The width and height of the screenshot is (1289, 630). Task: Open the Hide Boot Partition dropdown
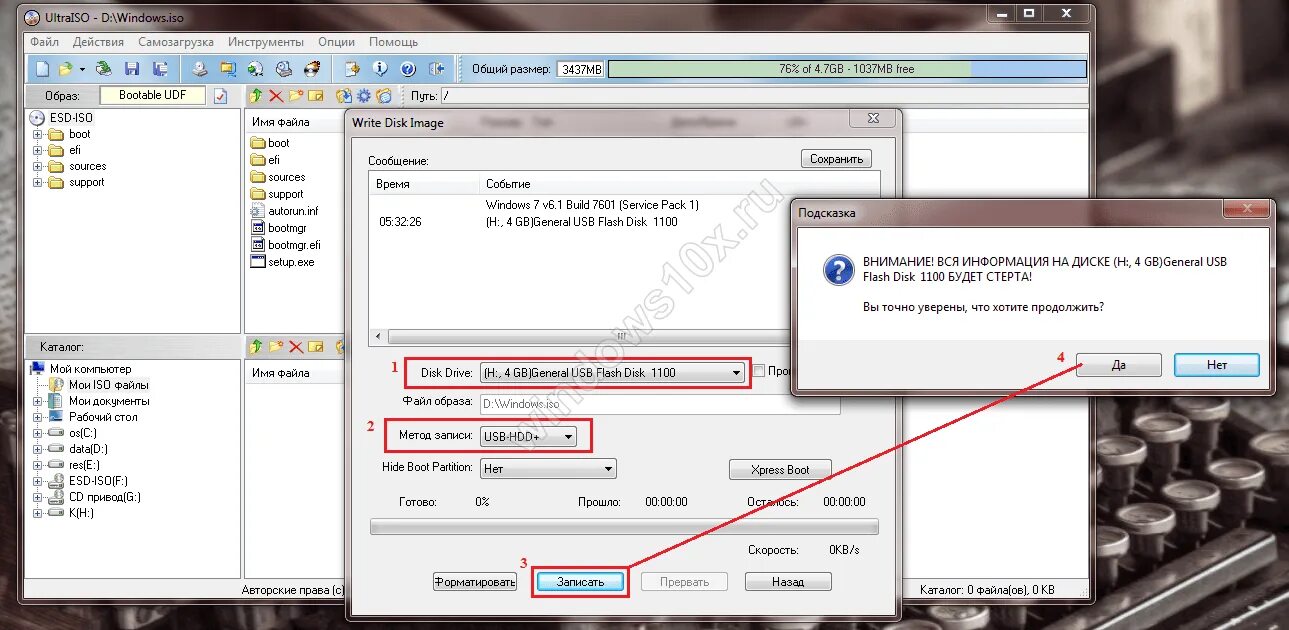click(x=548, y=468)
